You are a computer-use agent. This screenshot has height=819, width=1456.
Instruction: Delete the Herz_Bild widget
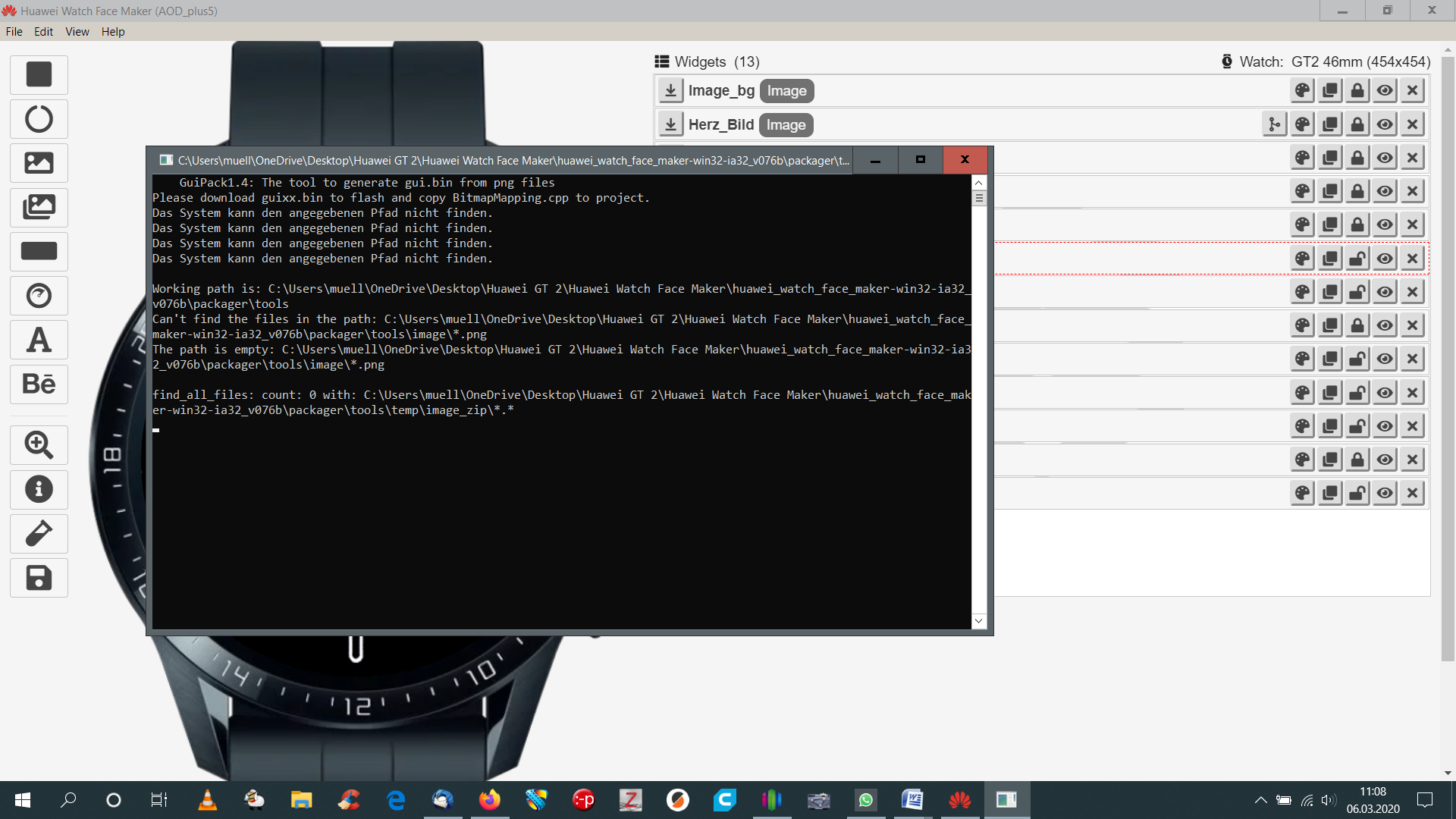point(1412,124)
